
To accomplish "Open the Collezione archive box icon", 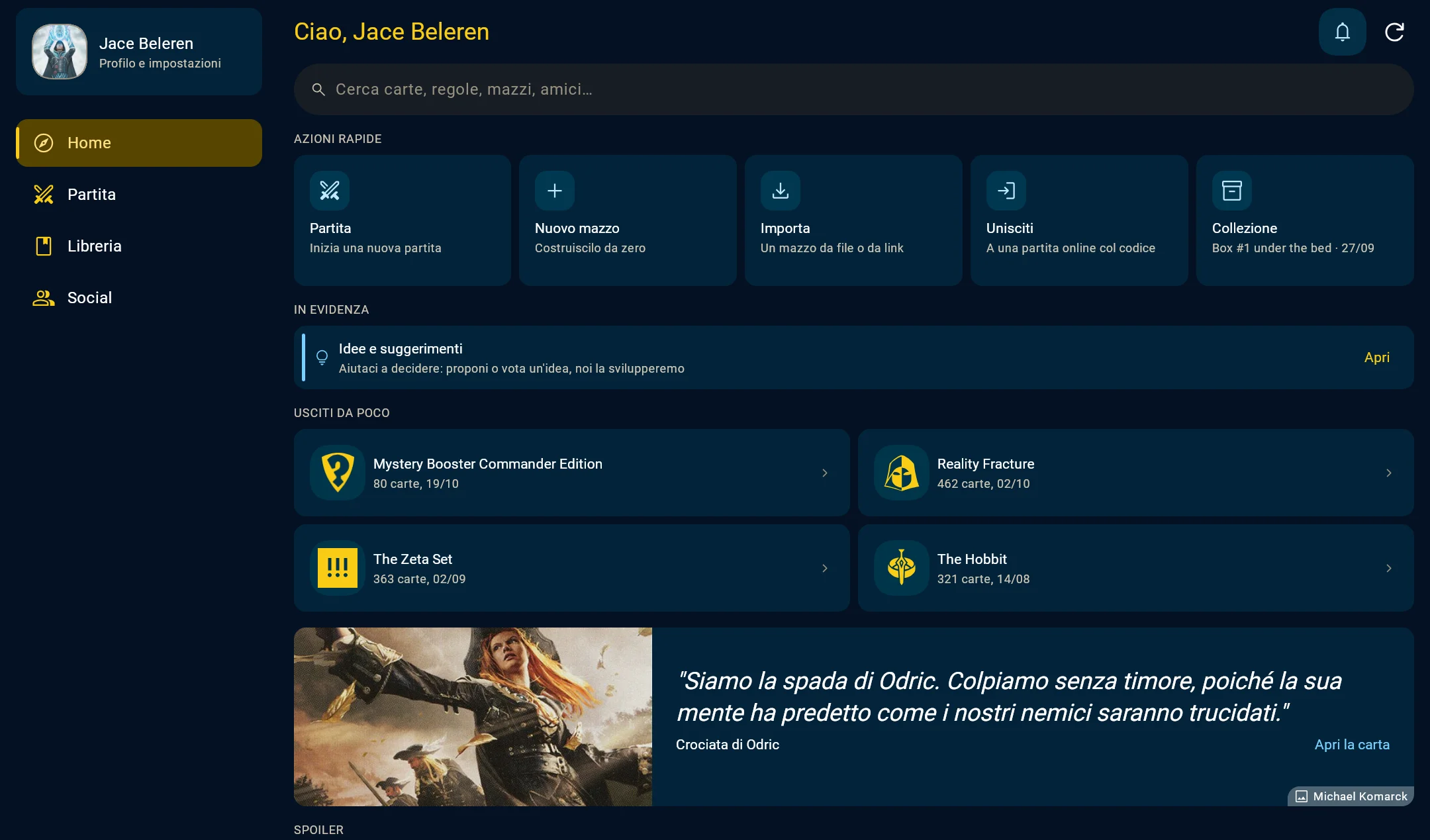I will [x=1232, y=191].
